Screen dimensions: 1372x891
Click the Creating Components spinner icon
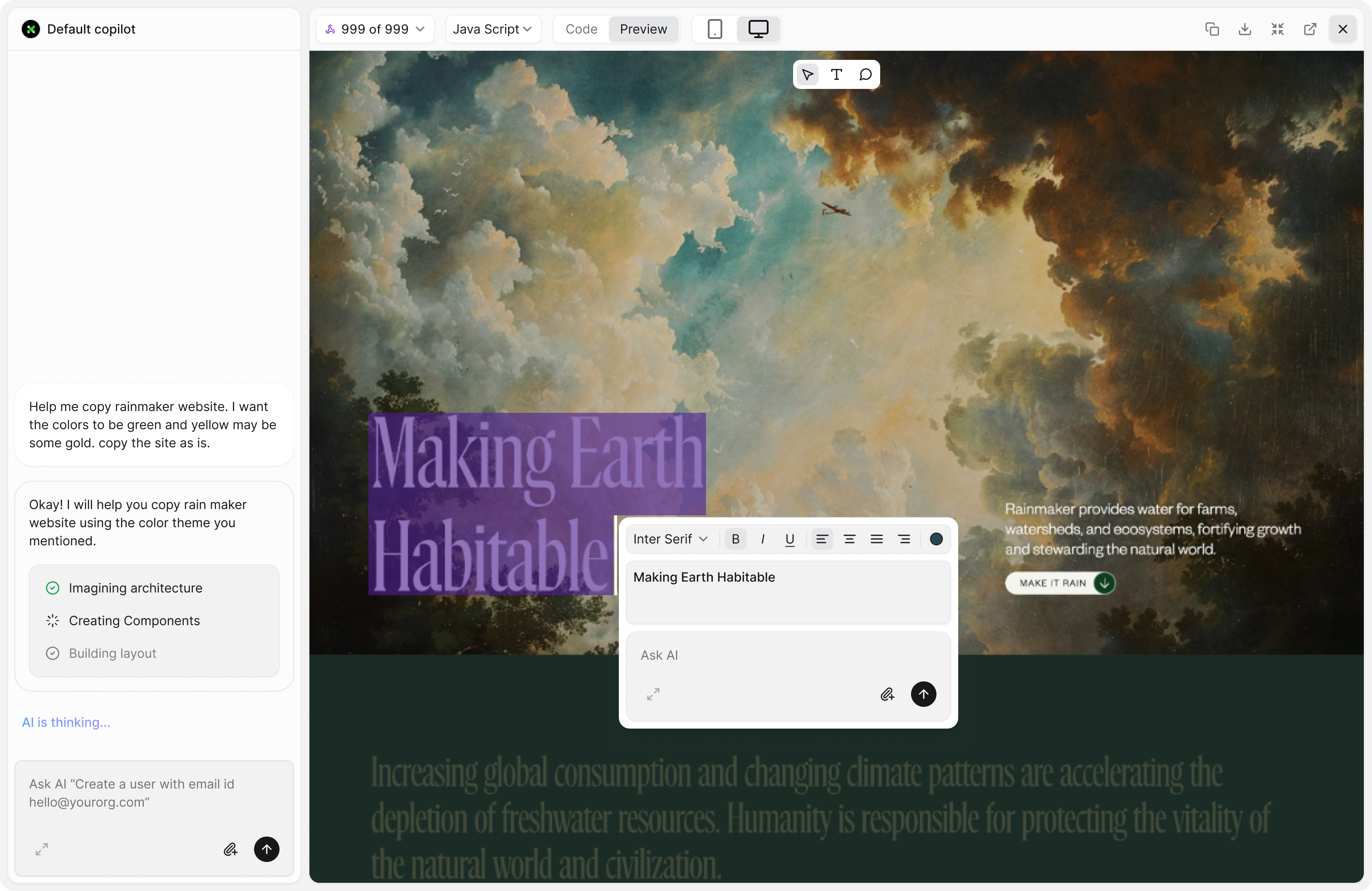(x=53, y=621)
